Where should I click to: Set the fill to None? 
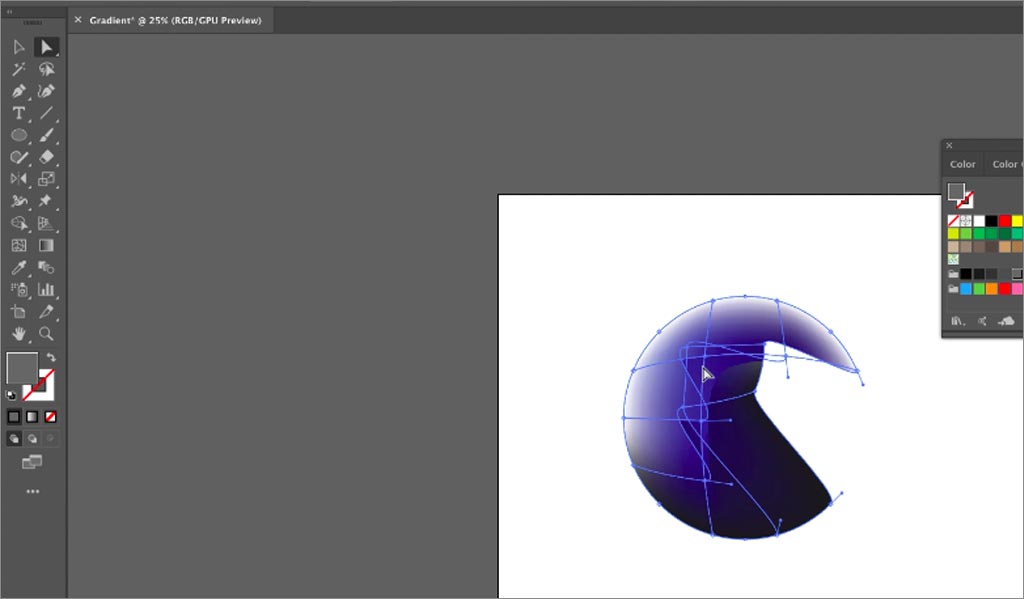50,415
